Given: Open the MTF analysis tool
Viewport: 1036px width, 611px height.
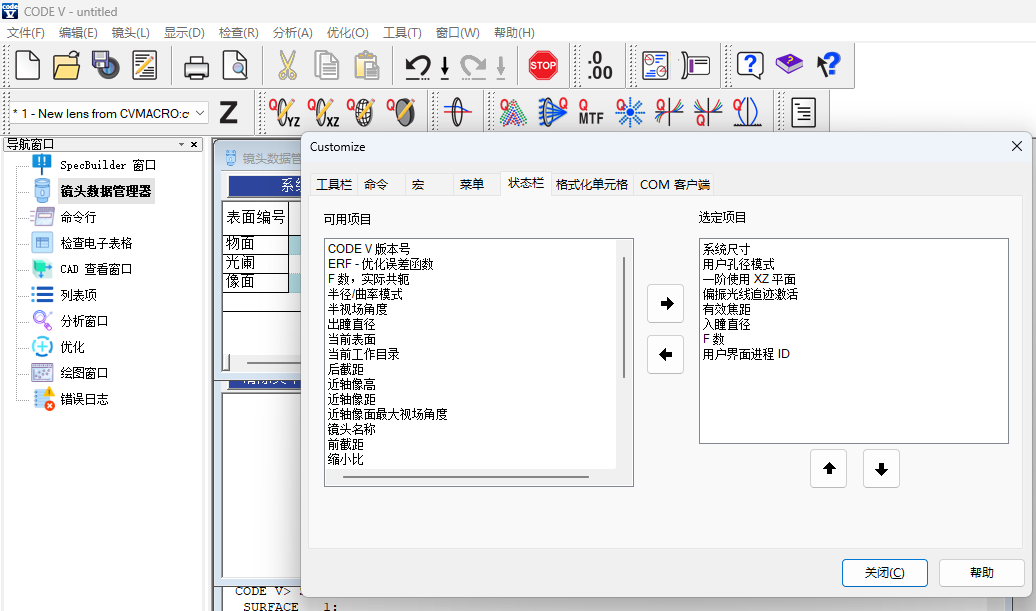Looking at the screenshot, I should click(590, 111).
